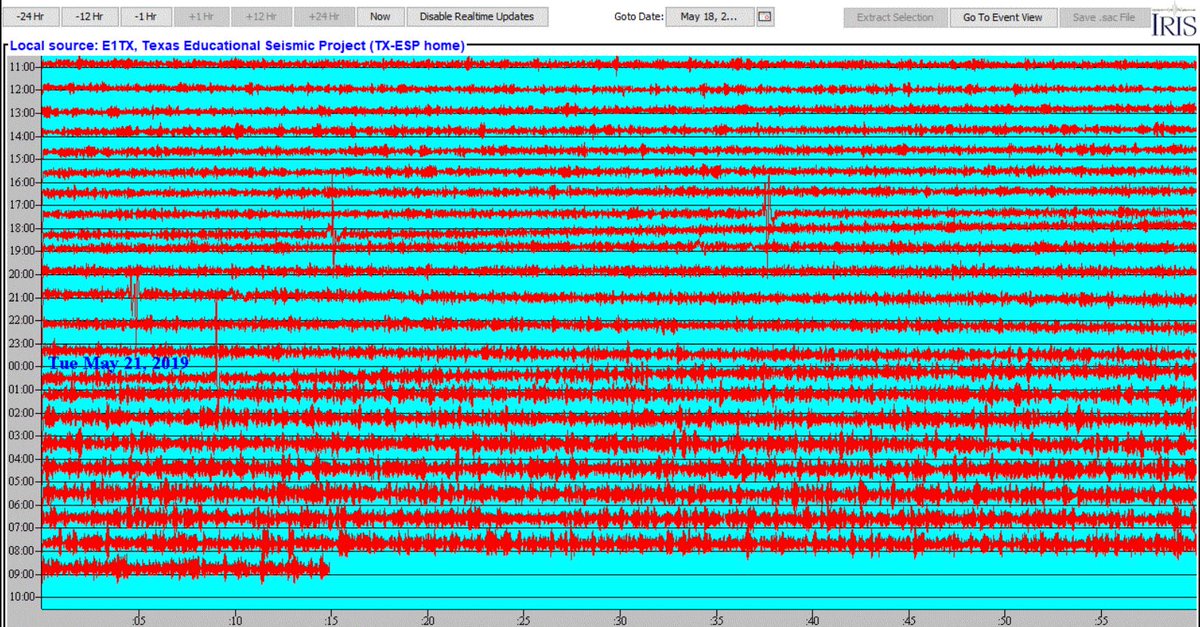This screenshot has width=1200, height=627.
Task: Click the 04:00 trace row label
Action: click(x=23, y=459)
